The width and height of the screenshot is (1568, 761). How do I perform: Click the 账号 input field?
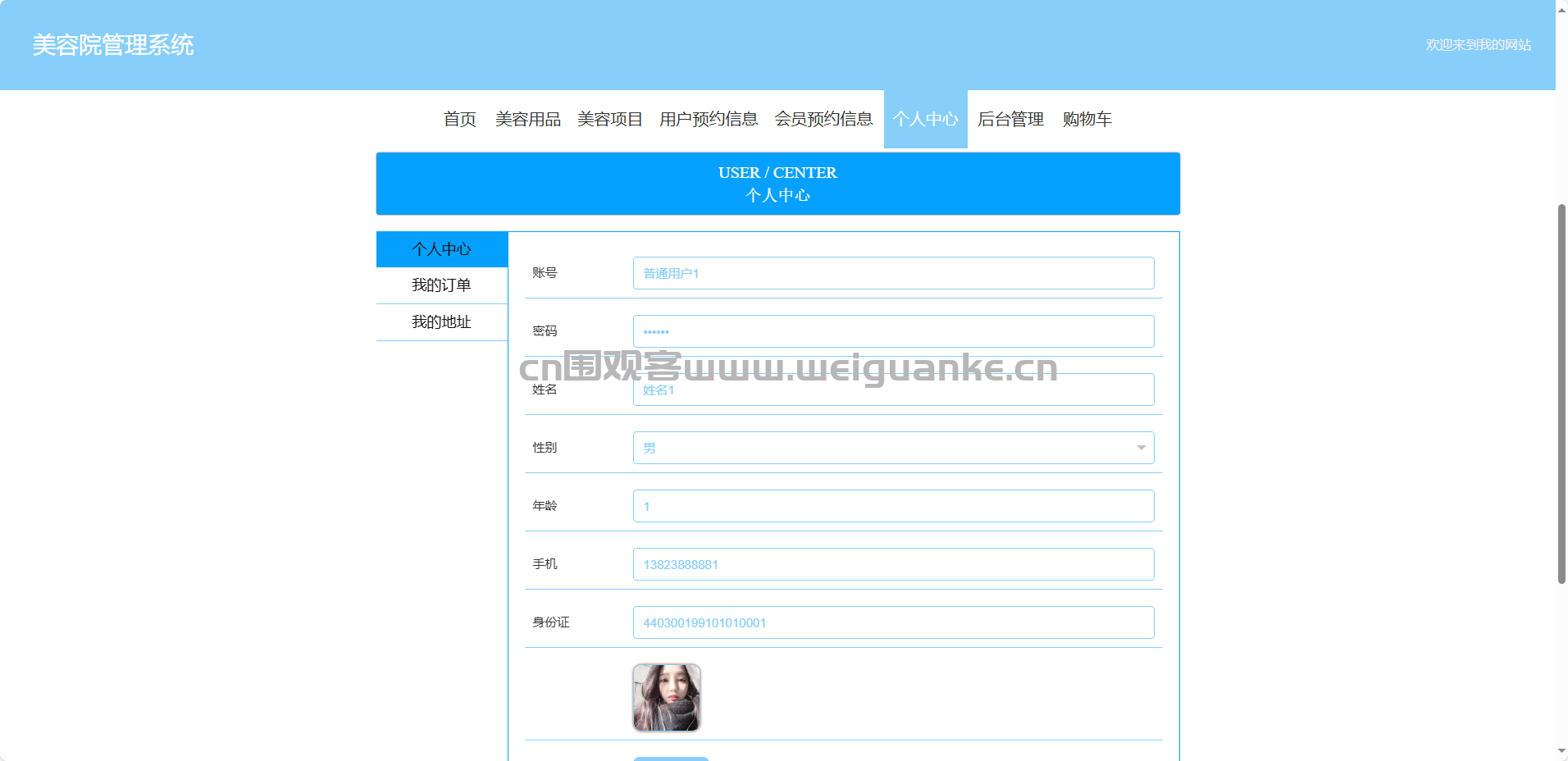893,273
